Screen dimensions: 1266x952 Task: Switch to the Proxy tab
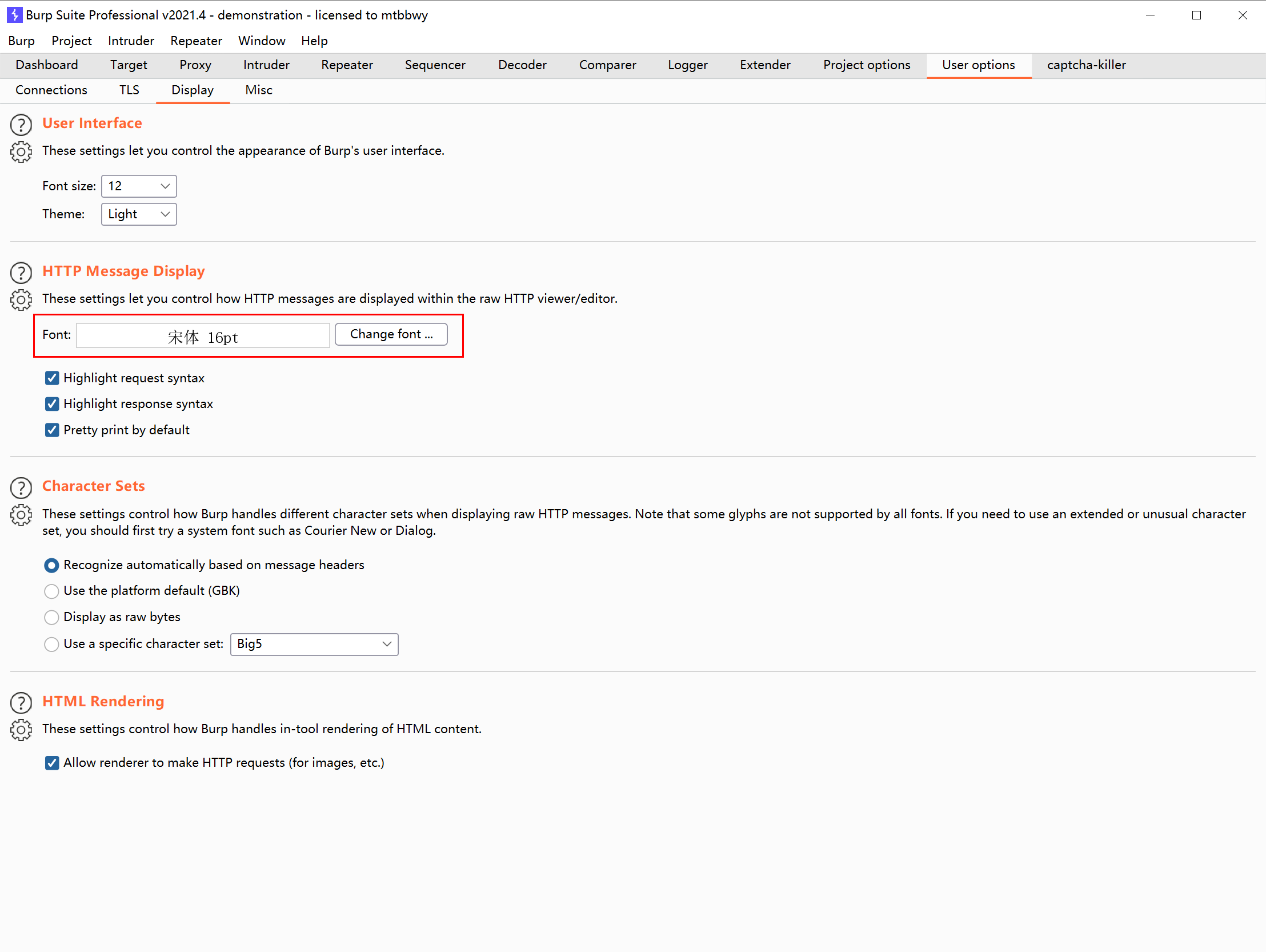(195, 65)
